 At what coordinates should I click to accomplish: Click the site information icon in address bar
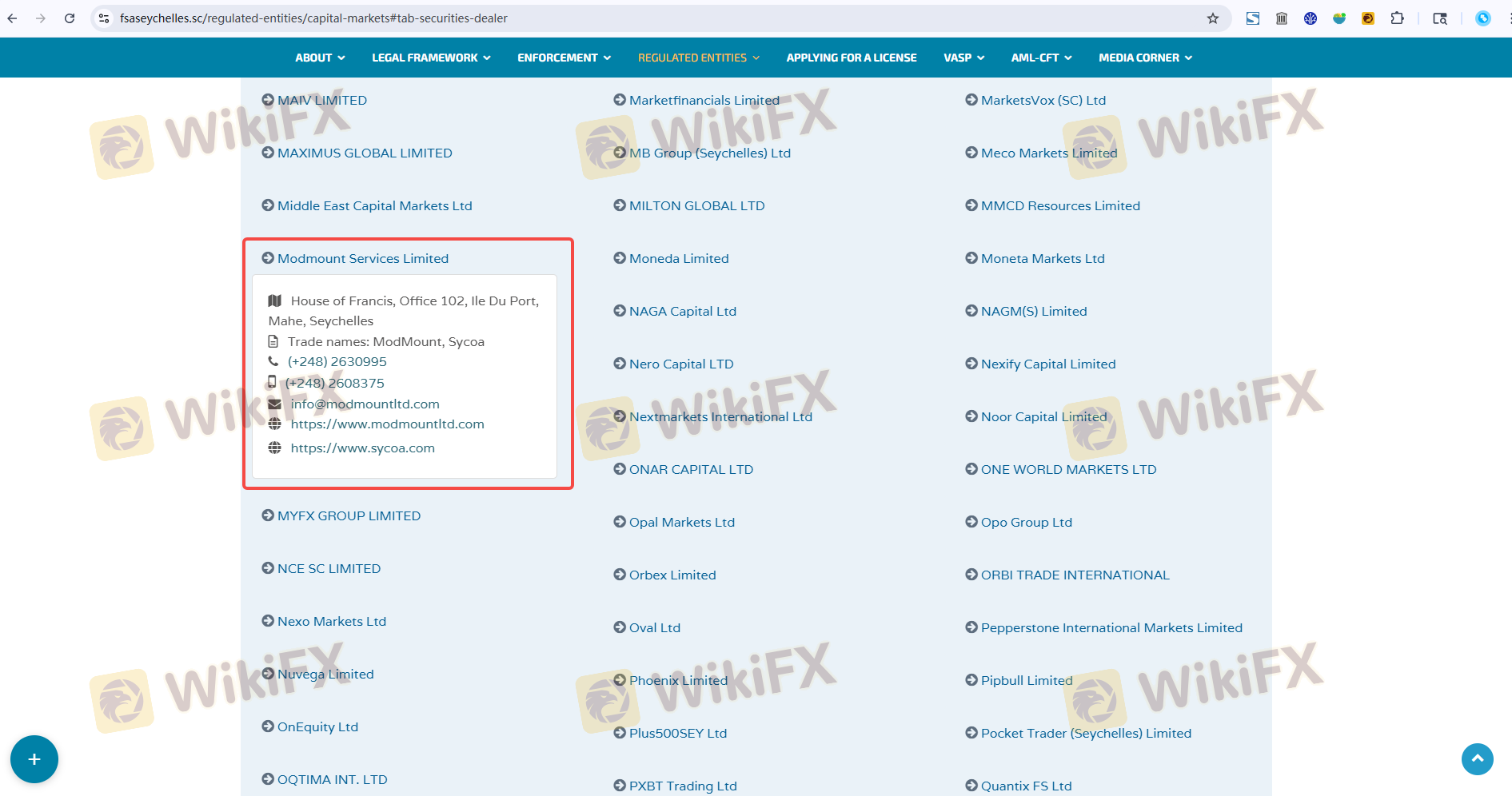coord(104,18)
